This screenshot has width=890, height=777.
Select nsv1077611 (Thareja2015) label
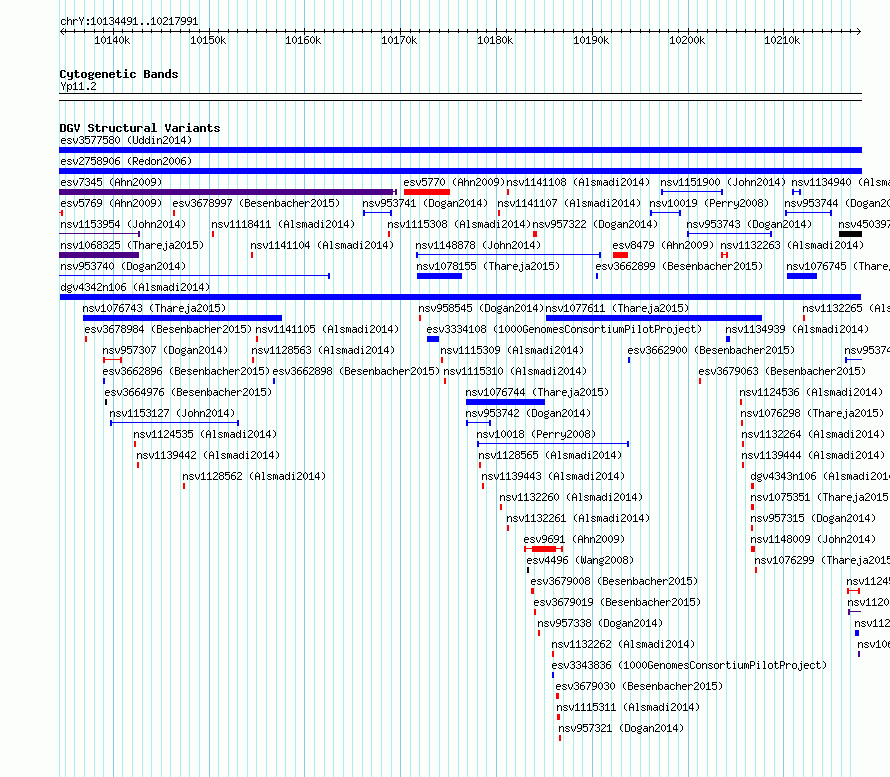point(617,308)
